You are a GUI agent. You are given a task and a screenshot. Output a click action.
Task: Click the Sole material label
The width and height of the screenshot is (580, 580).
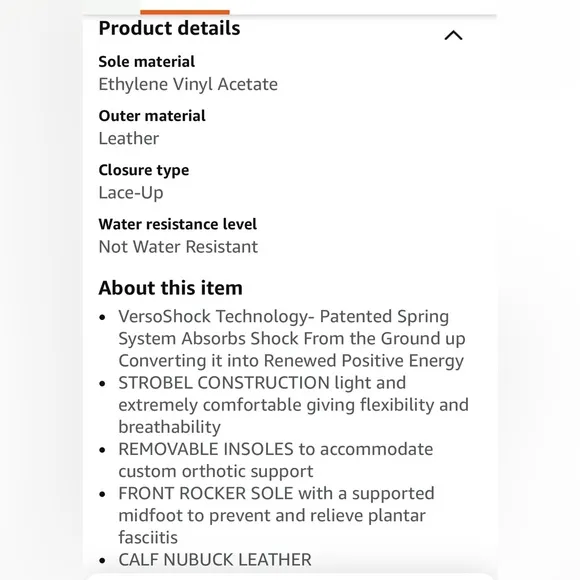(x=146, y=62)
